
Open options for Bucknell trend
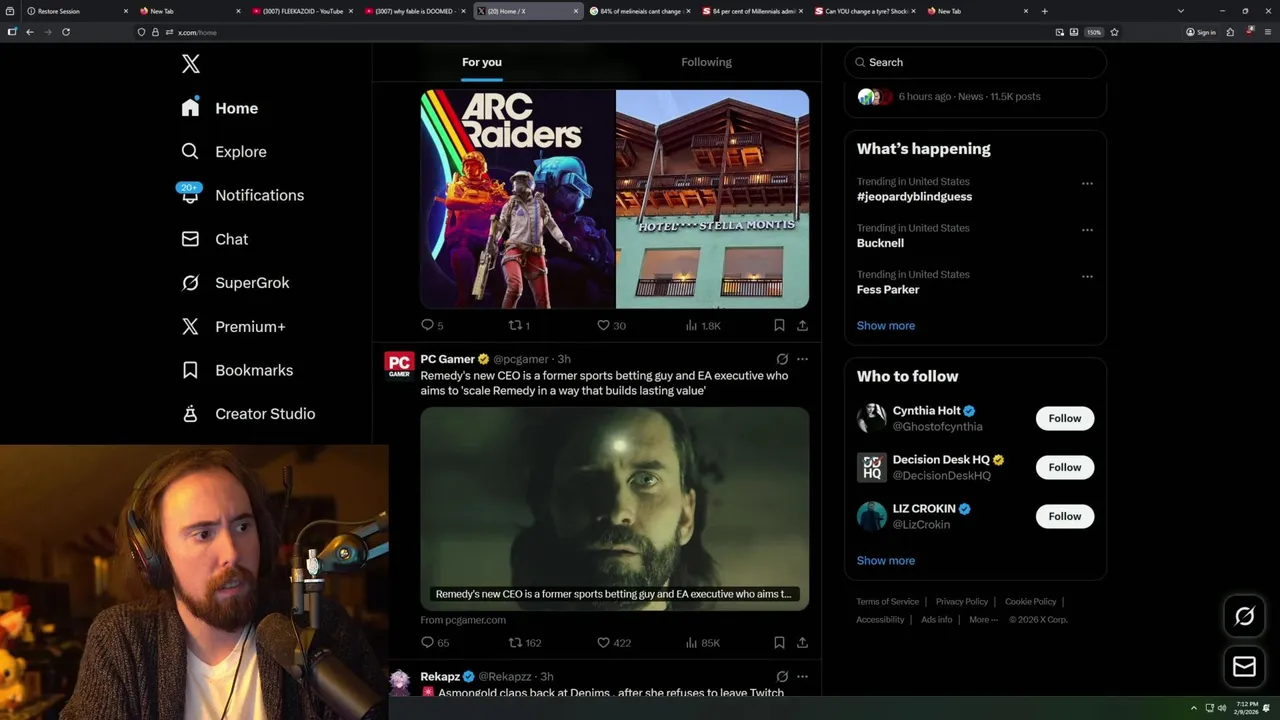1087,230
